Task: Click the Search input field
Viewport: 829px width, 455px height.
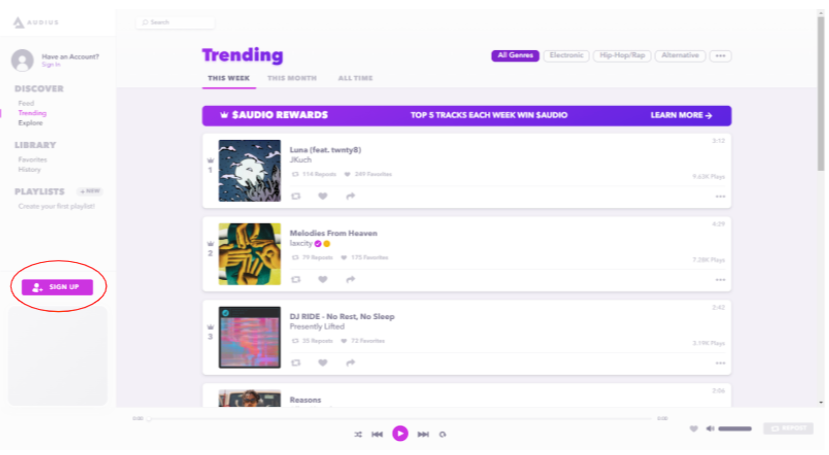Action: [175, 22]
